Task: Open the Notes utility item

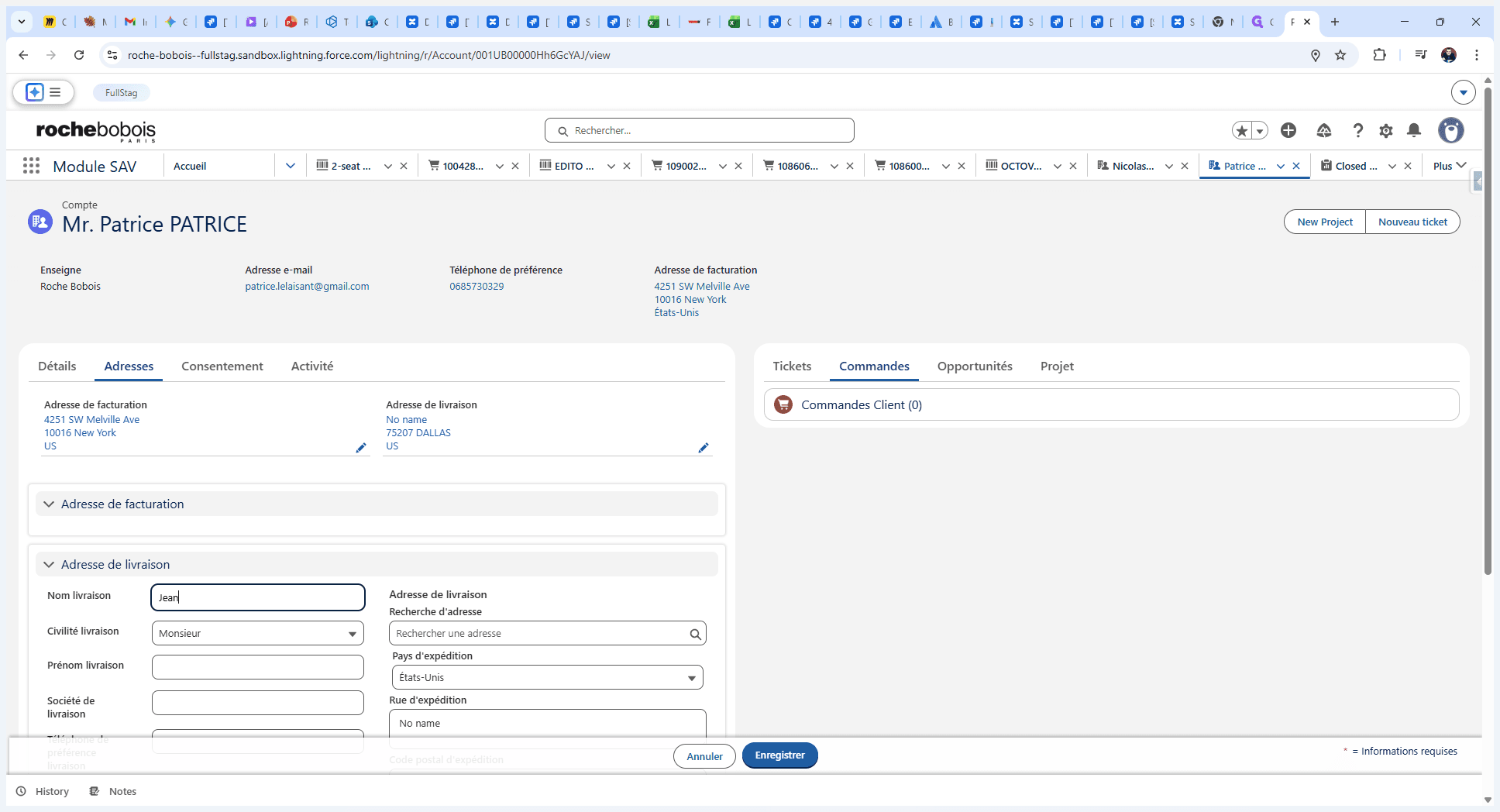Action: (113, 791)
